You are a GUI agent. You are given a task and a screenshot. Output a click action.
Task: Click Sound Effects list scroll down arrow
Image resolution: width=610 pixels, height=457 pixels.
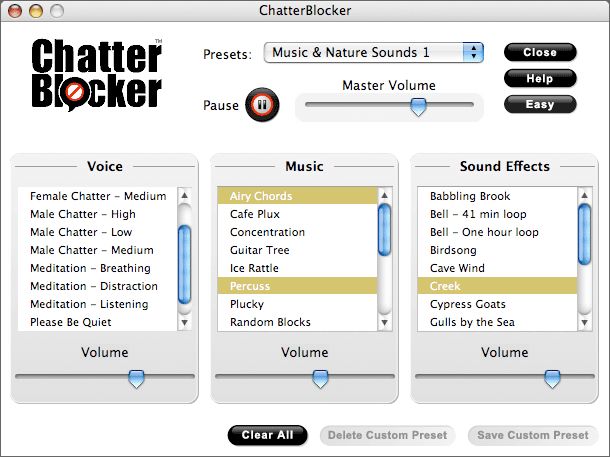584,322
